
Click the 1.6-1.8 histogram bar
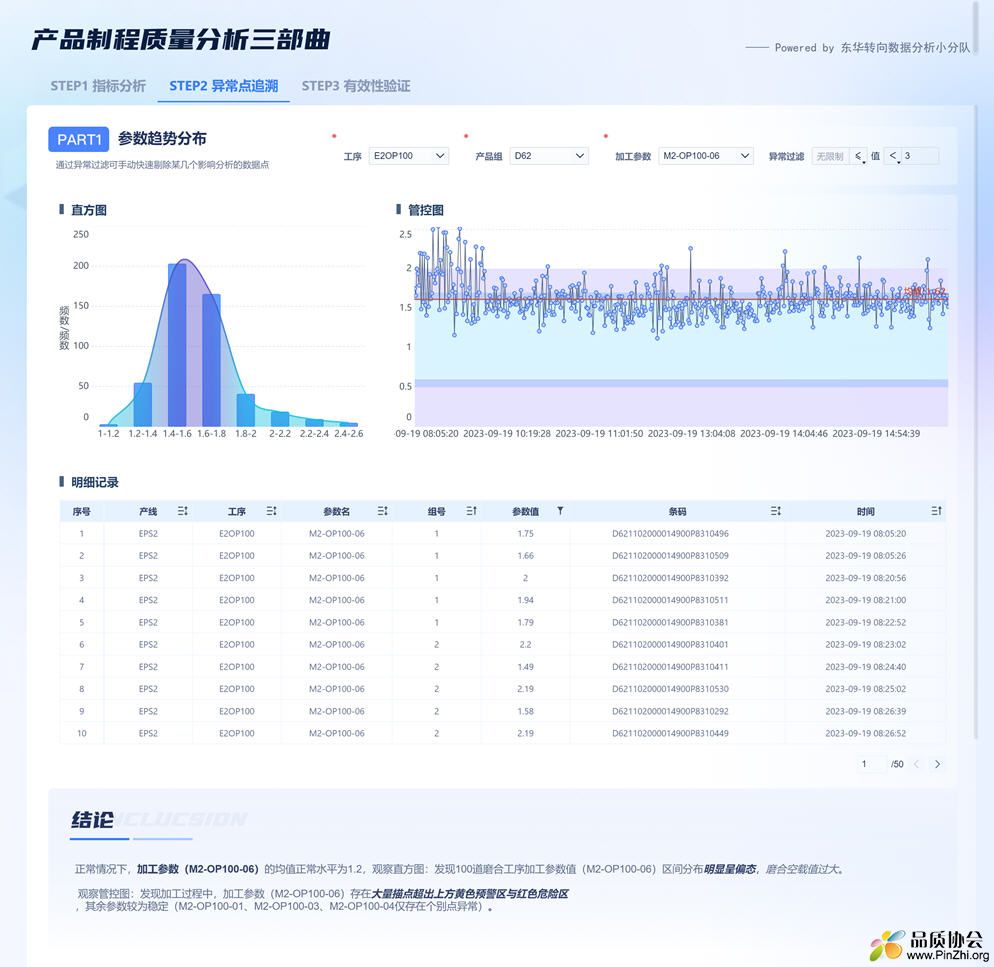(212, 360)
